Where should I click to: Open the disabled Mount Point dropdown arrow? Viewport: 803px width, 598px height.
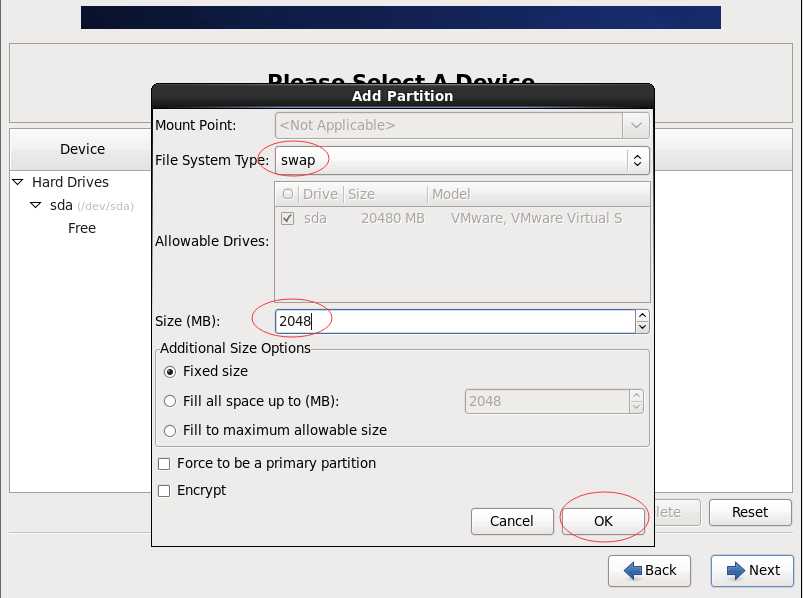click(x=636, y=125)
